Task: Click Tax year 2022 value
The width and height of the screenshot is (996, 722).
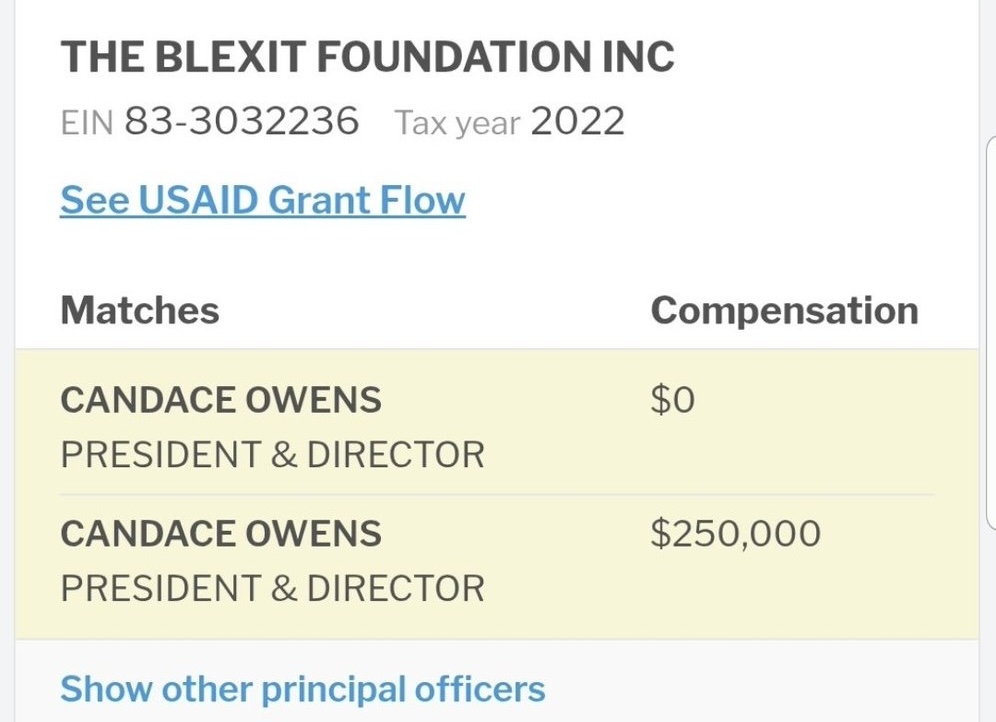Action: tap(577, 121)
